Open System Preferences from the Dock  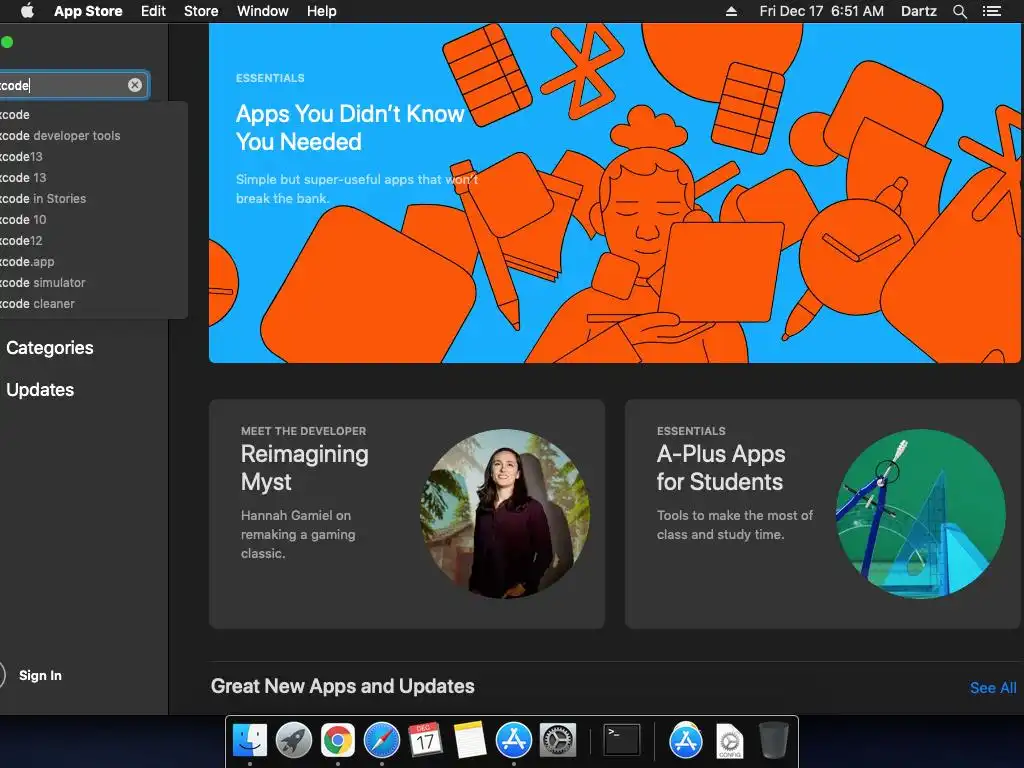click(x=557, y=740)
